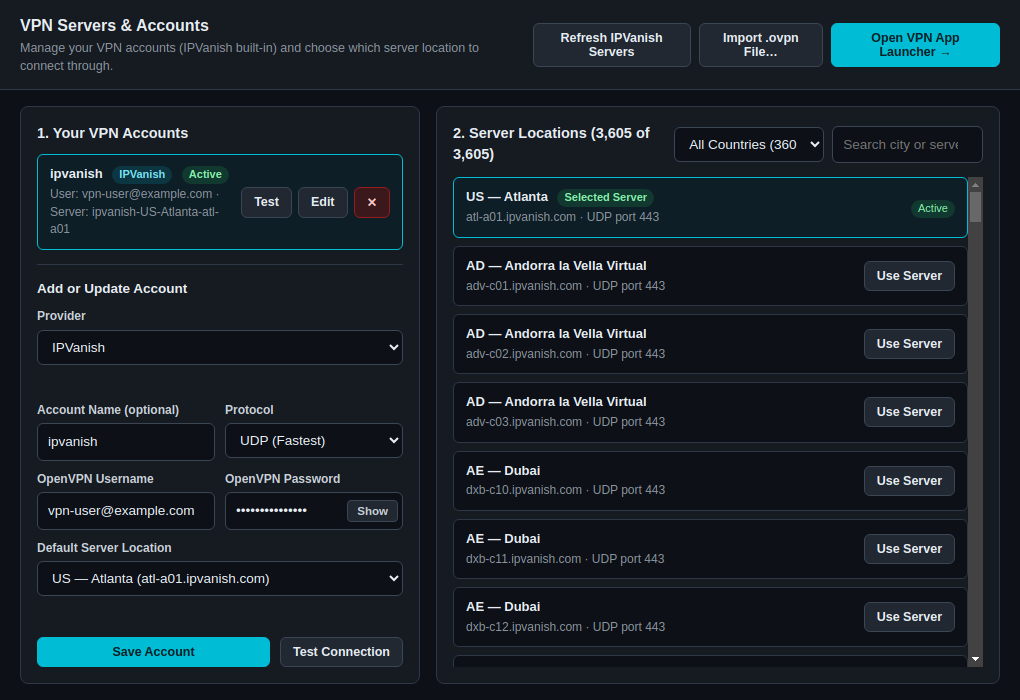Screen dimensions: 1020x700
Task: Delete the ipvanish account with red X
Action: click(371, 202)
